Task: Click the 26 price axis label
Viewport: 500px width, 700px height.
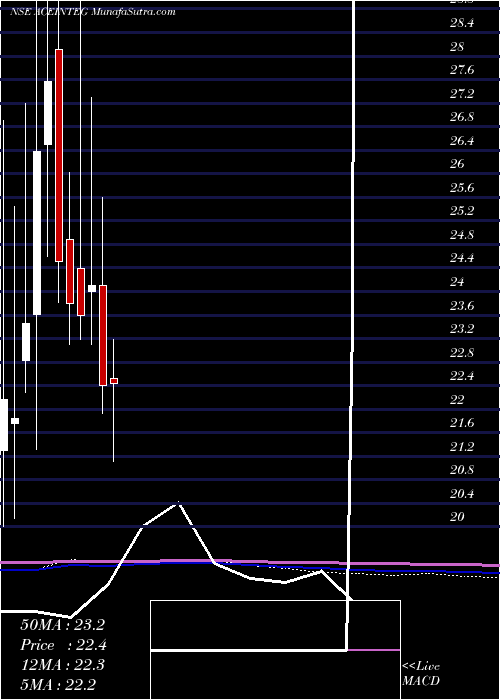Action: (457, 164)
